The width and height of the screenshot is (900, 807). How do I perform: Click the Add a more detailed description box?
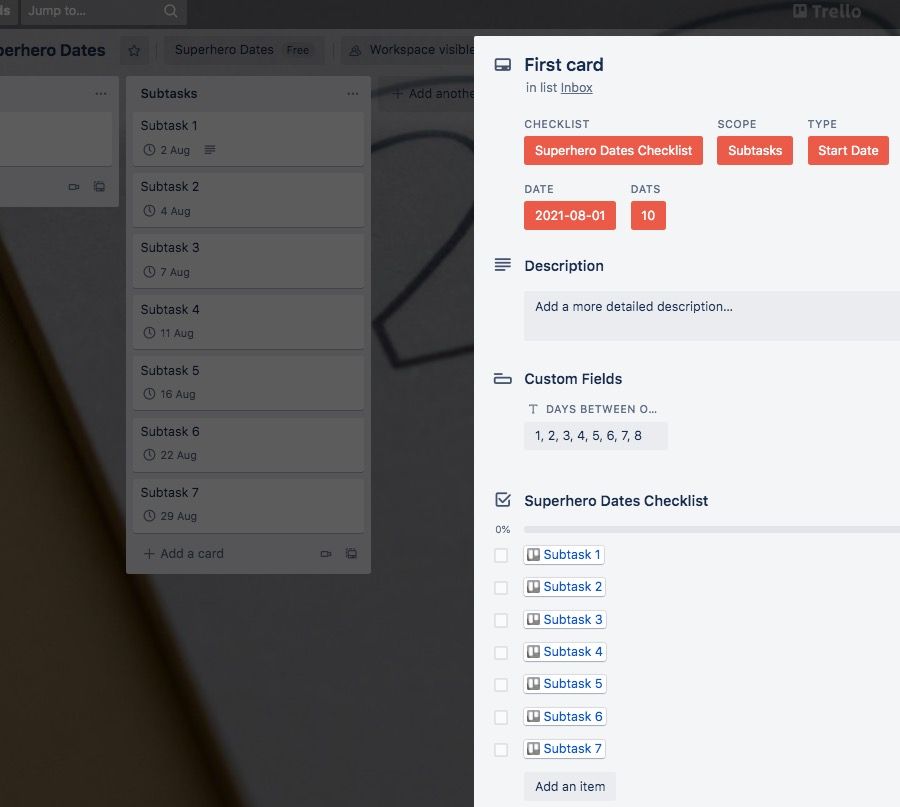(712, 316)
